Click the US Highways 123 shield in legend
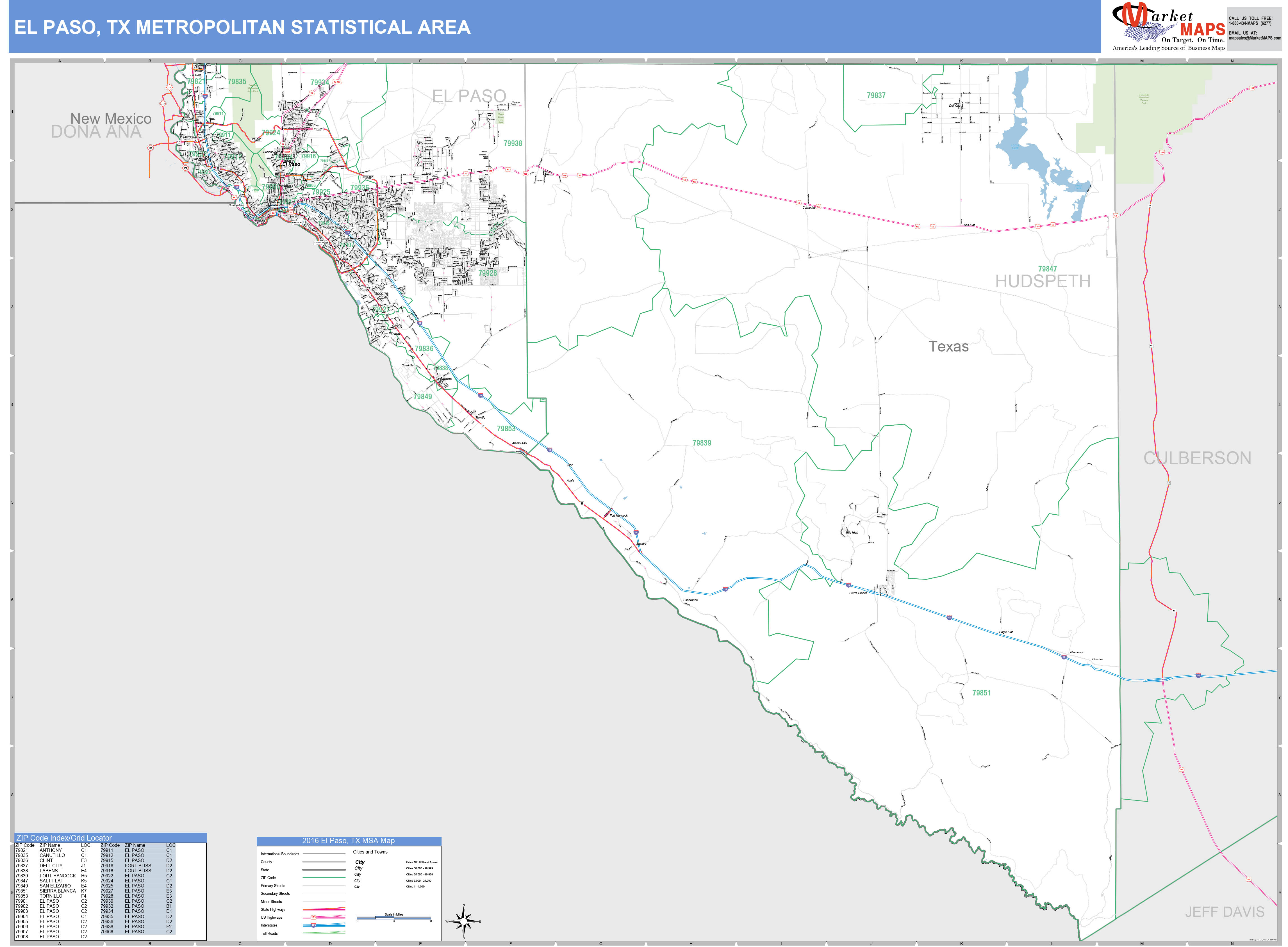 (313, 917)
